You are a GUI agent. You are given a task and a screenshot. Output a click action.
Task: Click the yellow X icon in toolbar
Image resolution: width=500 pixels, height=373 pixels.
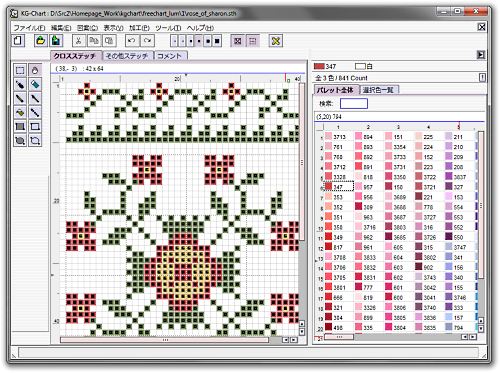276,41
